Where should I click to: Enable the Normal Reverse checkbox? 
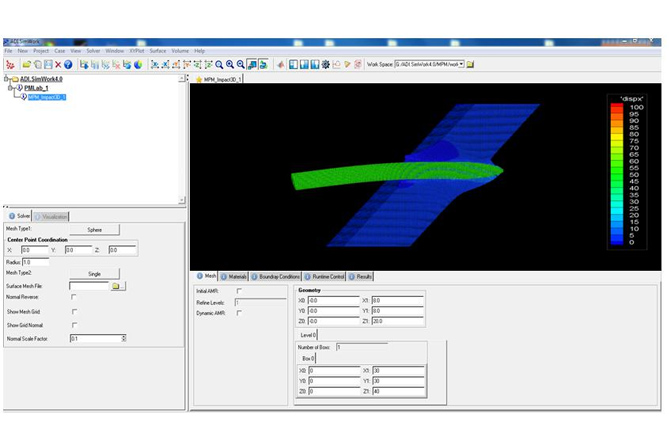73,297
